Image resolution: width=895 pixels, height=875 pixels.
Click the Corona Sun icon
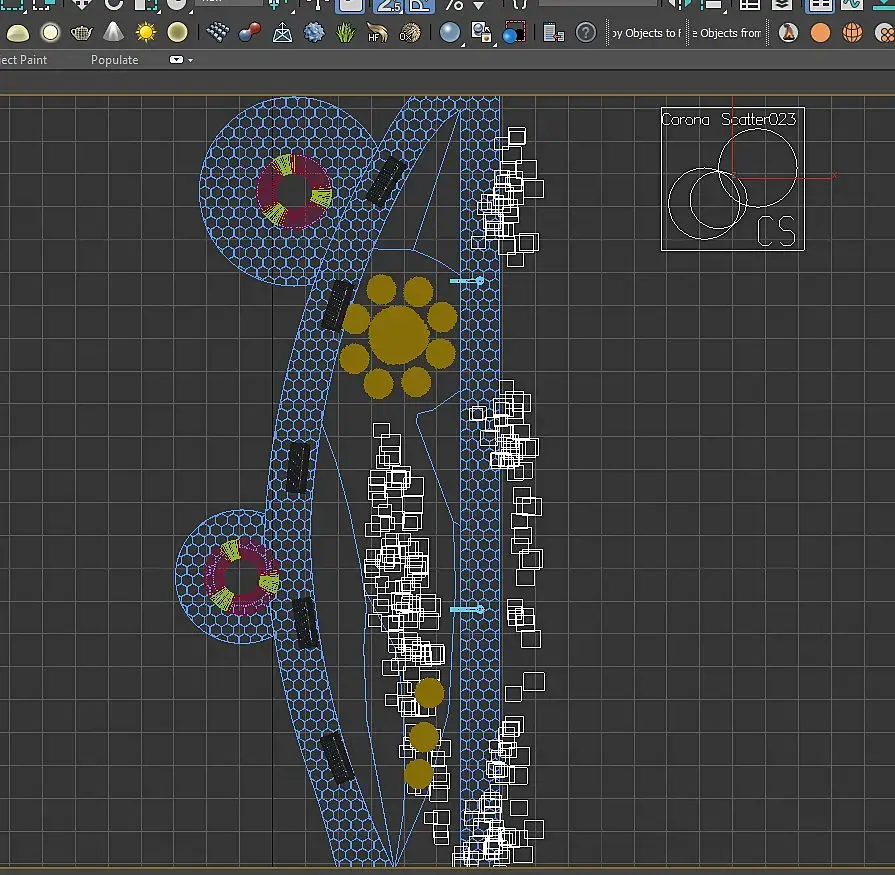[146, 33]
